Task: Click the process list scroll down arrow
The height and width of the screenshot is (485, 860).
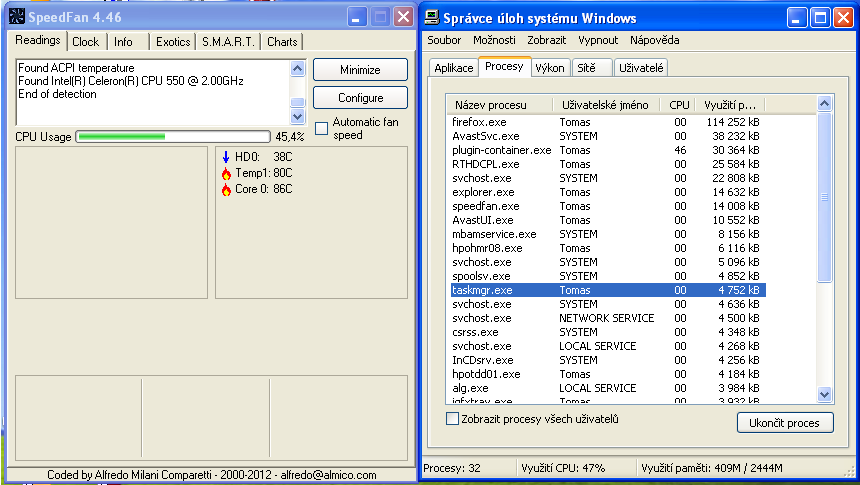Action: (x=824, y=394)
